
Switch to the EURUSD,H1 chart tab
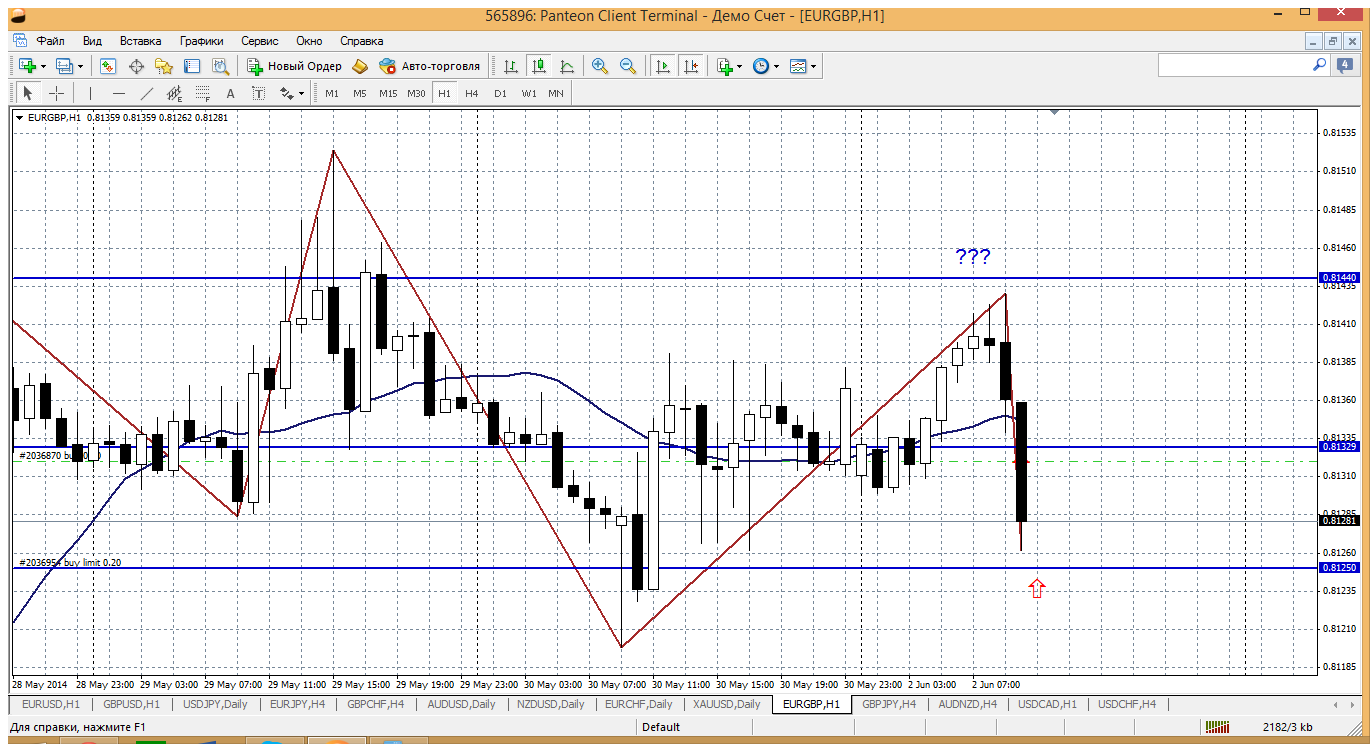point(50,704)
